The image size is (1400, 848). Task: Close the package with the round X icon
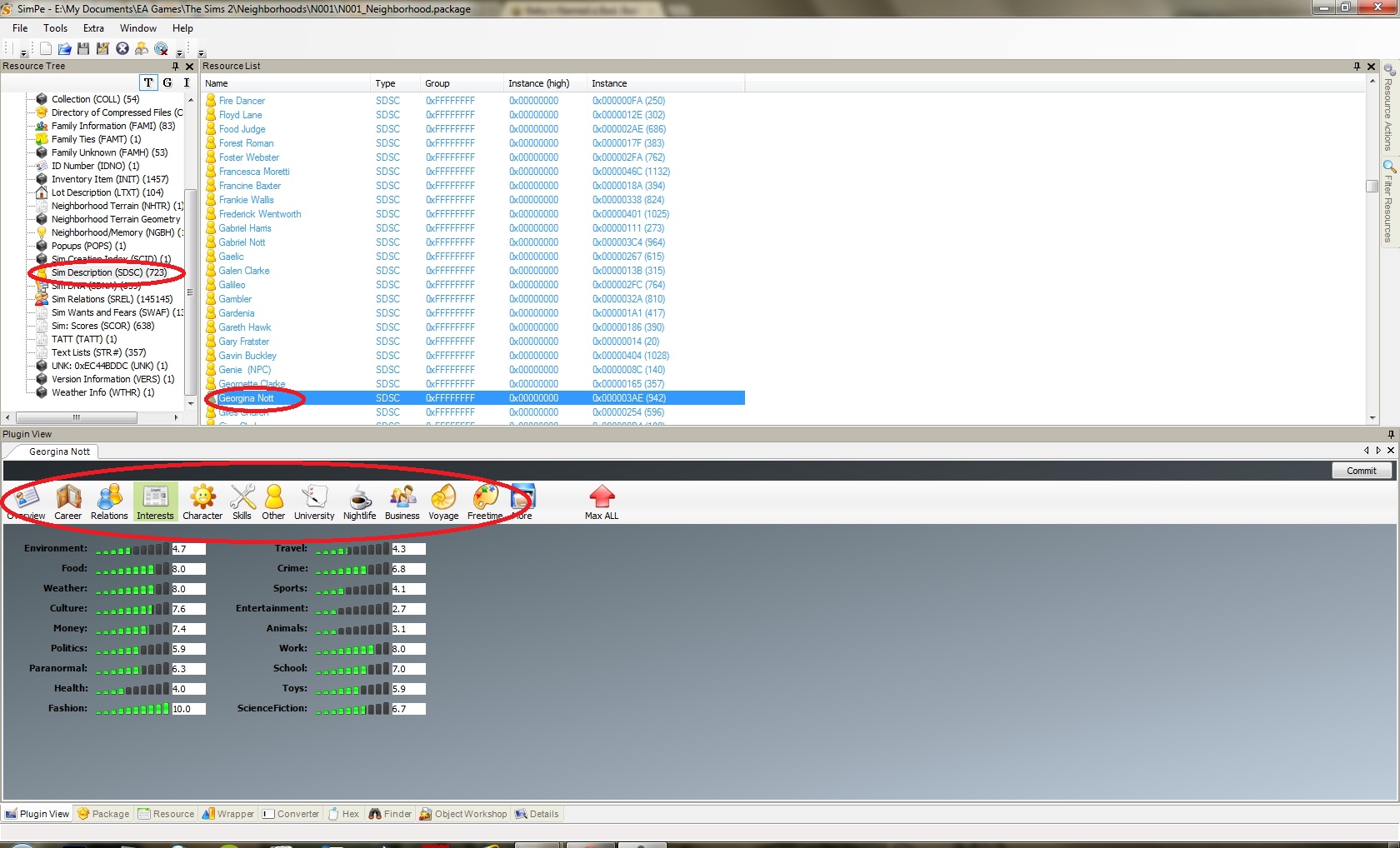point(122,48)
